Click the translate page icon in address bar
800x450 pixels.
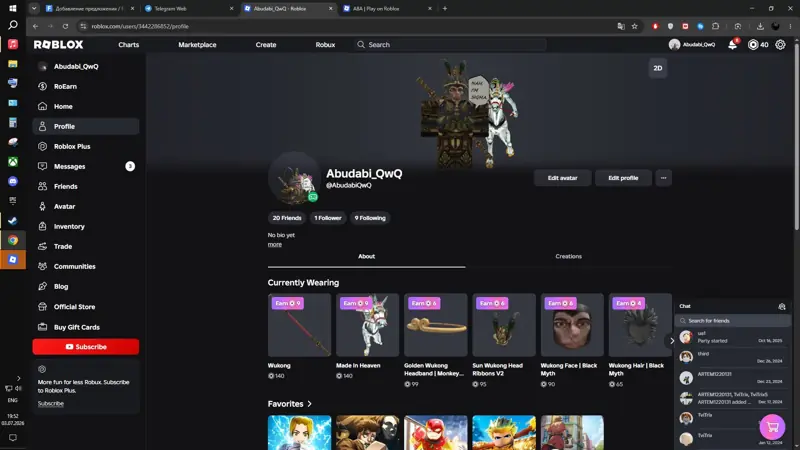[621, 26]
